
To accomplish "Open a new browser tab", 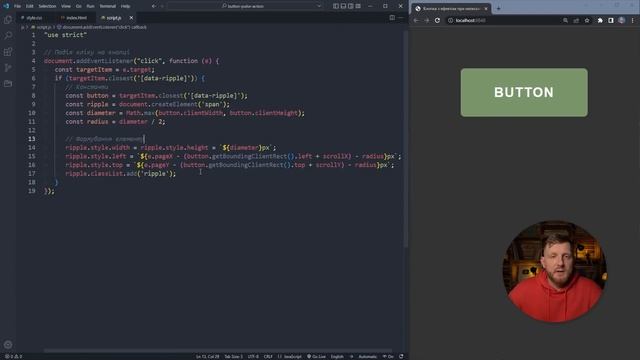I will 498,8.
